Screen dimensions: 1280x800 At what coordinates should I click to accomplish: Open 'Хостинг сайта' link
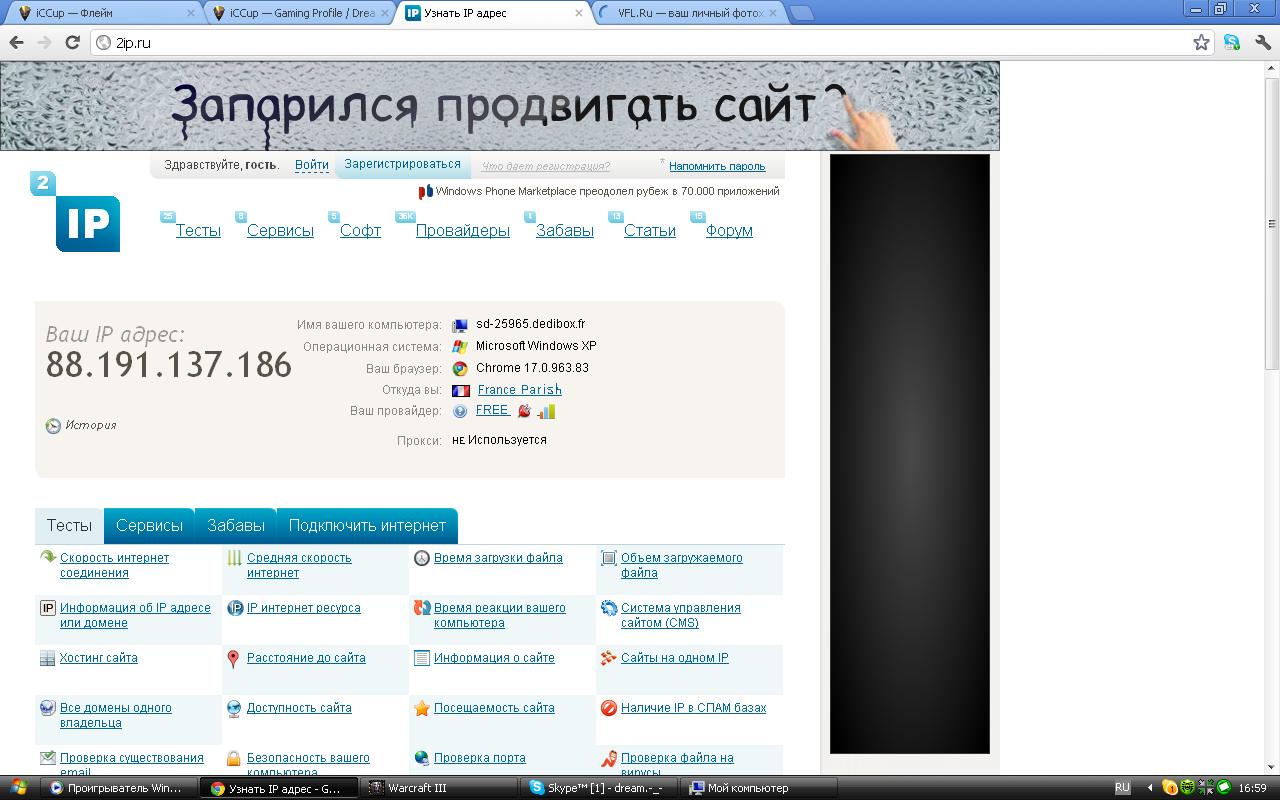click(x=99, y=658)
